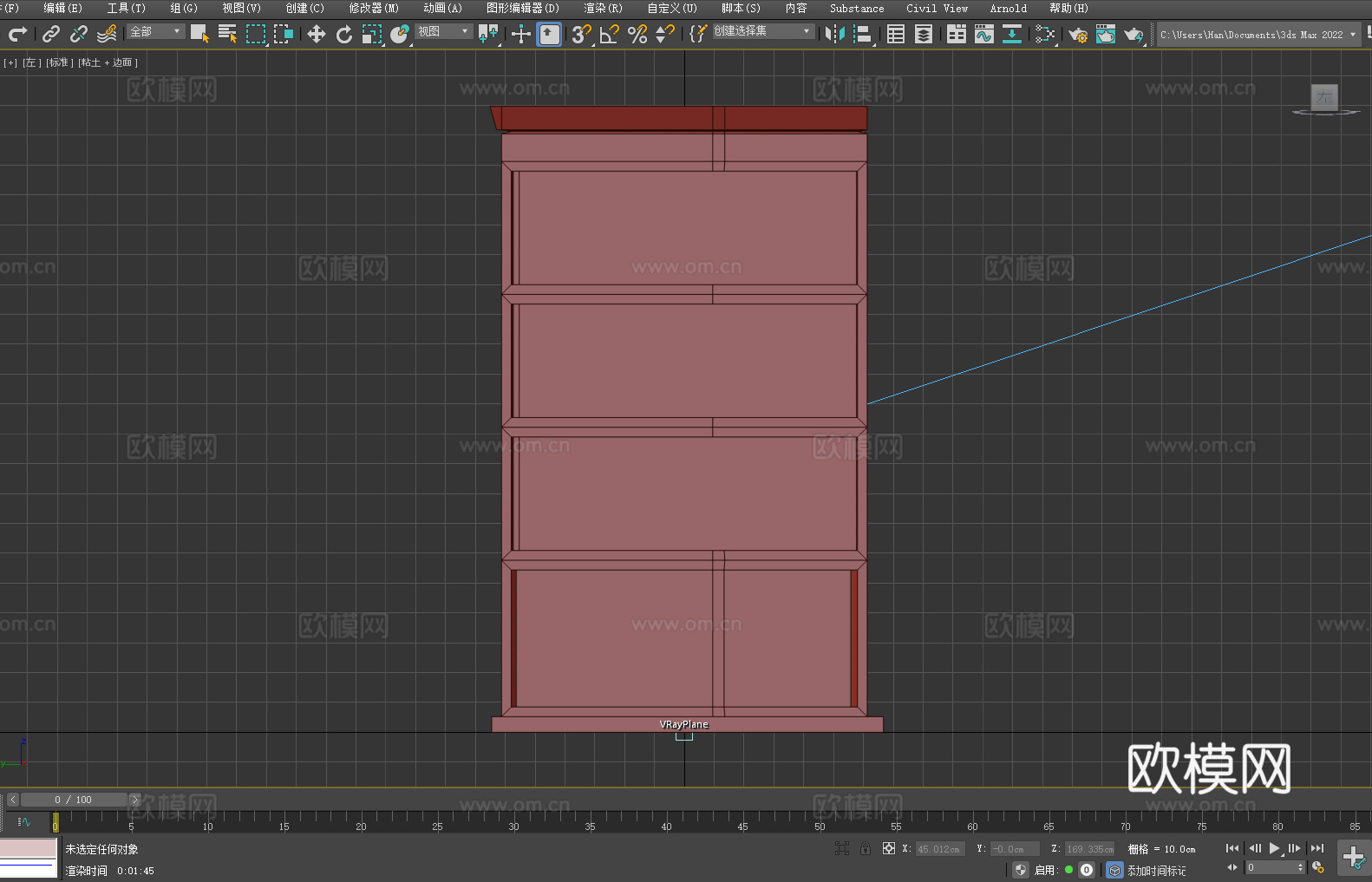Step time slider back with left arrow

tap(13, 800)
